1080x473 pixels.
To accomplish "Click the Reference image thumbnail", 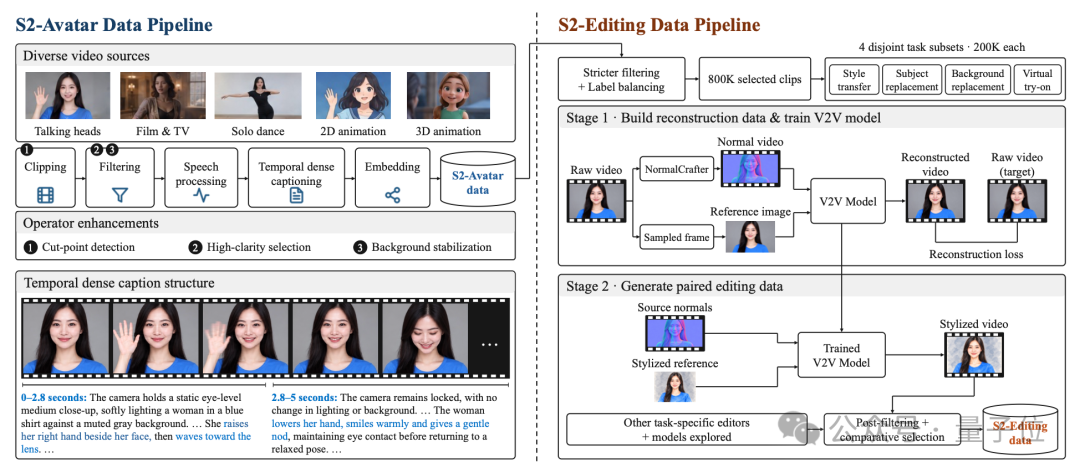I will (748, 237).
